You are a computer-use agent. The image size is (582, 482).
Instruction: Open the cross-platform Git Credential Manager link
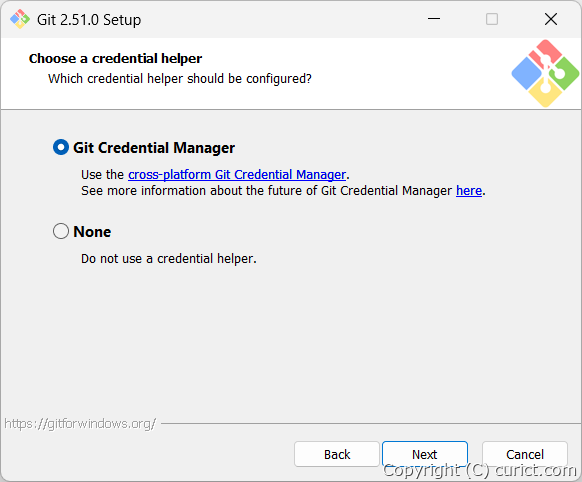click(x=237, y=174)
